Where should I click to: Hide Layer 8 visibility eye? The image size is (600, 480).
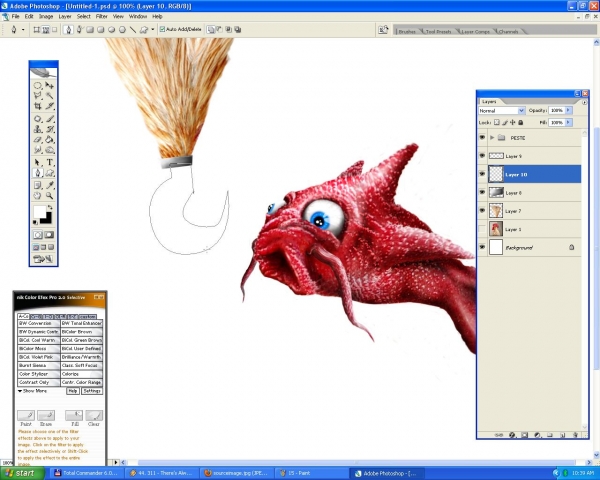pos(482,193)
